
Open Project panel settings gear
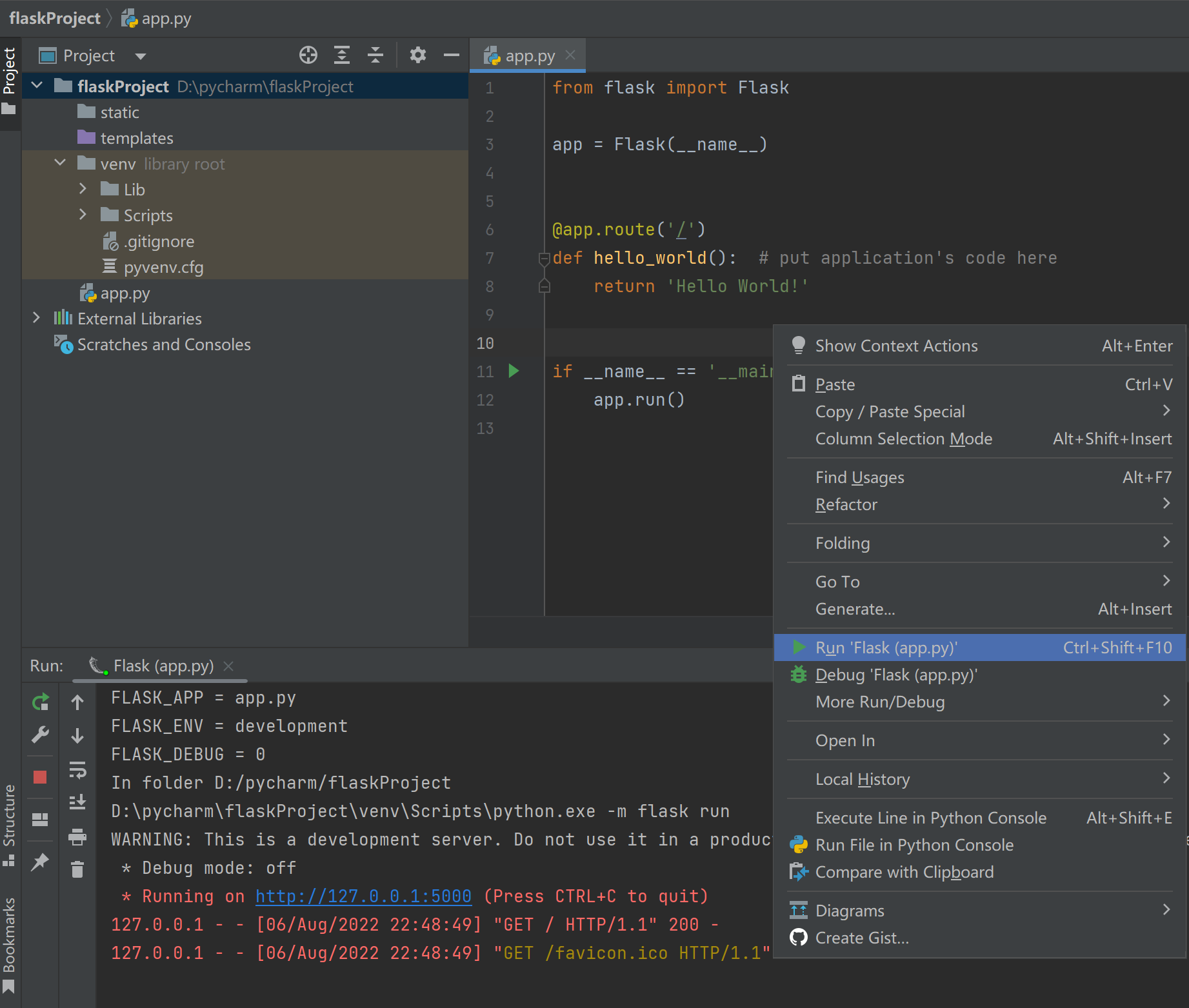[x=418, y=55]
